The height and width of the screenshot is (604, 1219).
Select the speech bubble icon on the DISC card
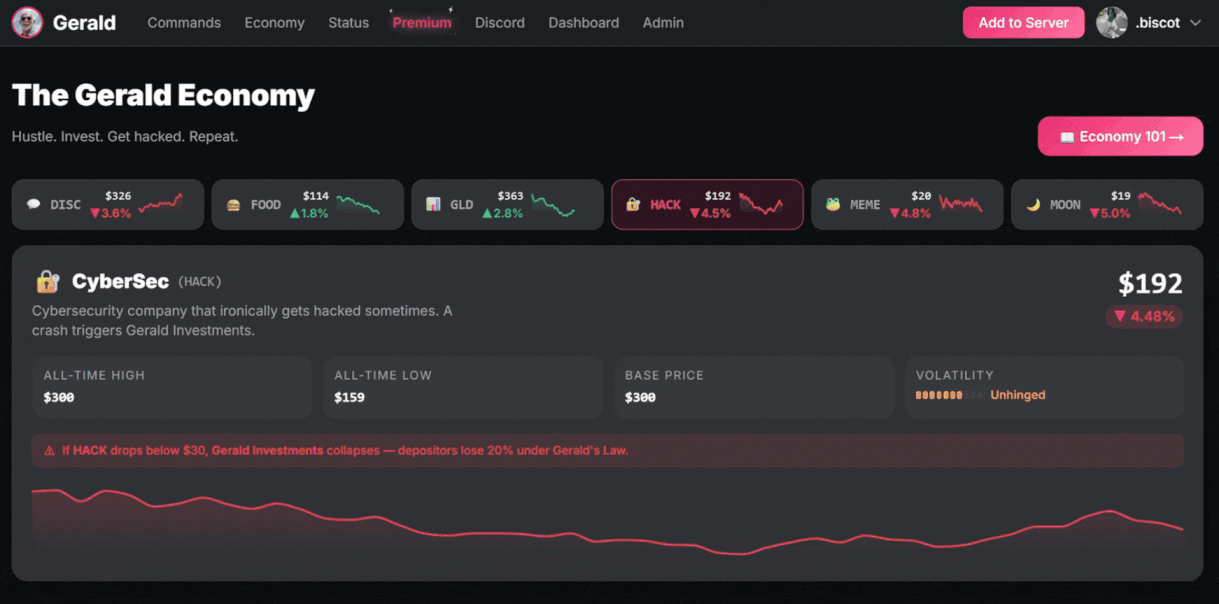pyautogui.click(x=34, y=204)
